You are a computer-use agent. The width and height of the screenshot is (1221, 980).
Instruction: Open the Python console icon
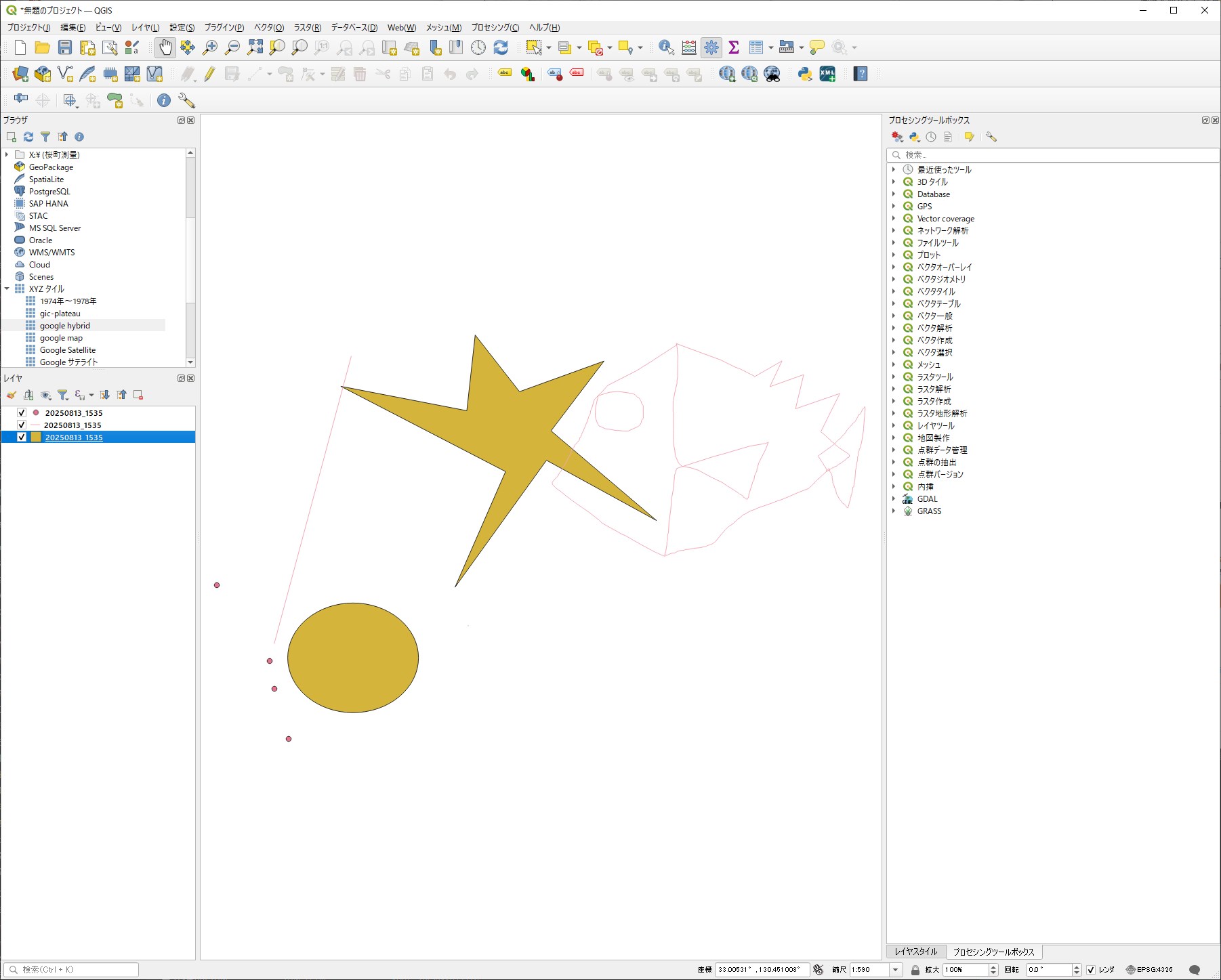(805, 74)
